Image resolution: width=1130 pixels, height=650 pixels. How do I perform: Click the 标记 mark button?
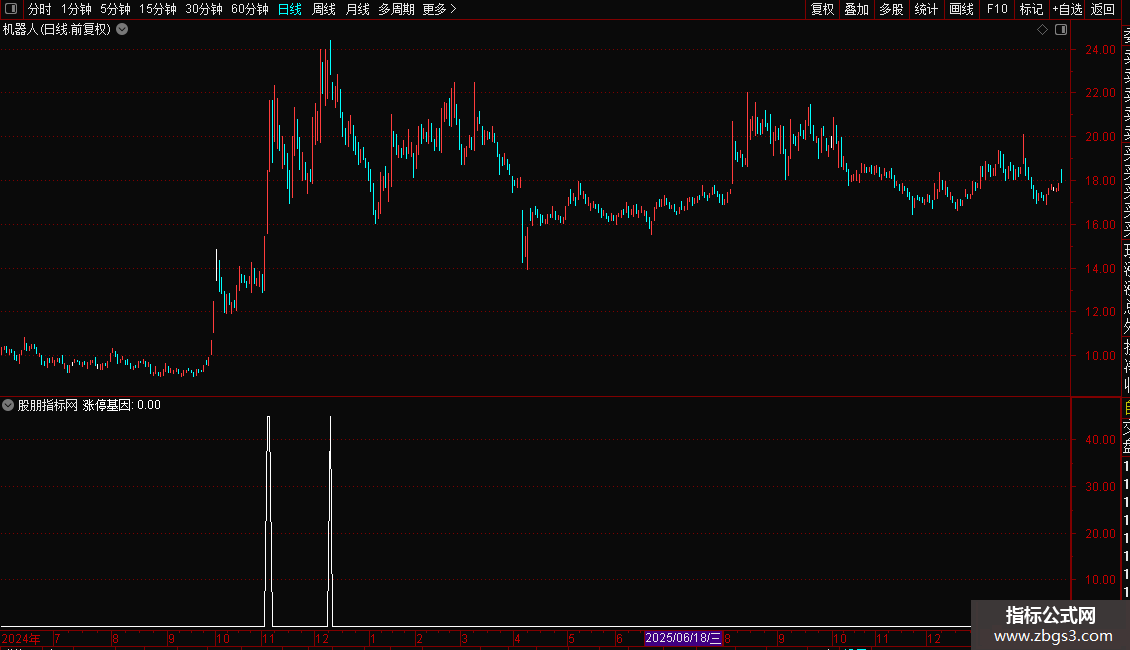click(1031, 9)
